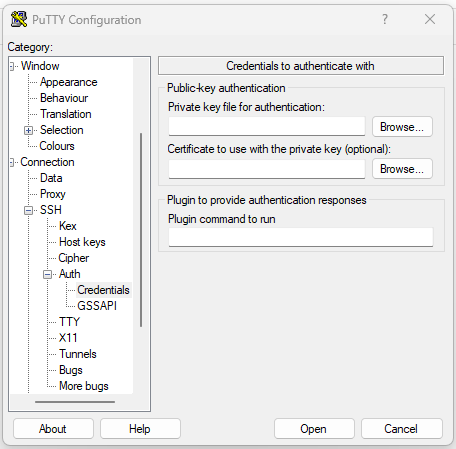The width and height of the screenshot is (456, 449).
Task: Open the Host keys settings panel
Action: click(x=82, y=242)
